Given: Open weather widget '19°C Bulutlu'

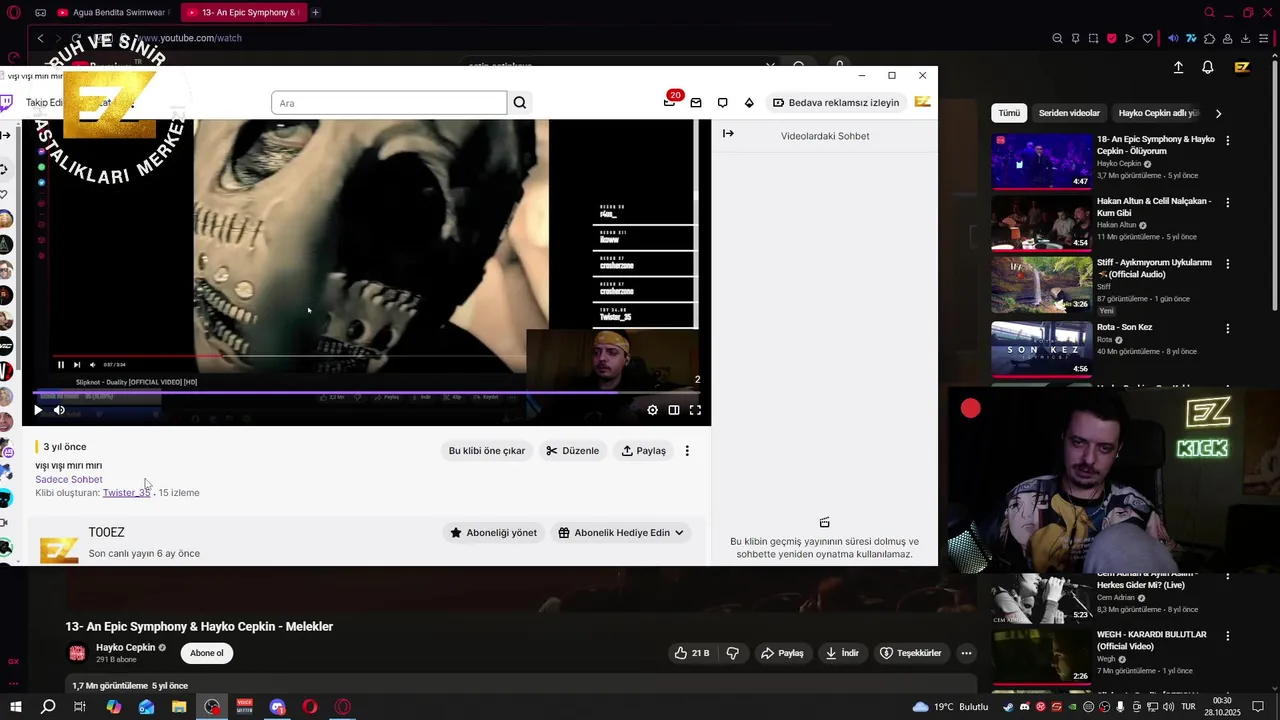Looking at the screenshot, I should (950, 707).
